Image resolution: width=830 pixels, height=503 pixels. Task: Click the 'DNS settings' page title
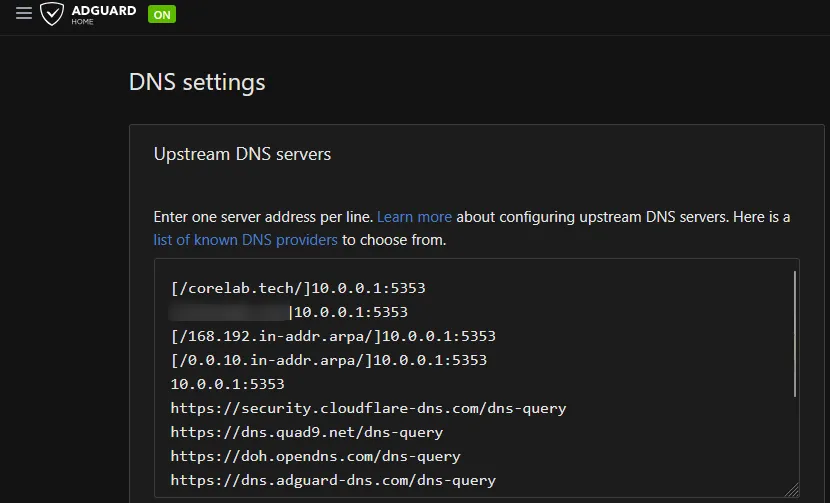point(197,83)
